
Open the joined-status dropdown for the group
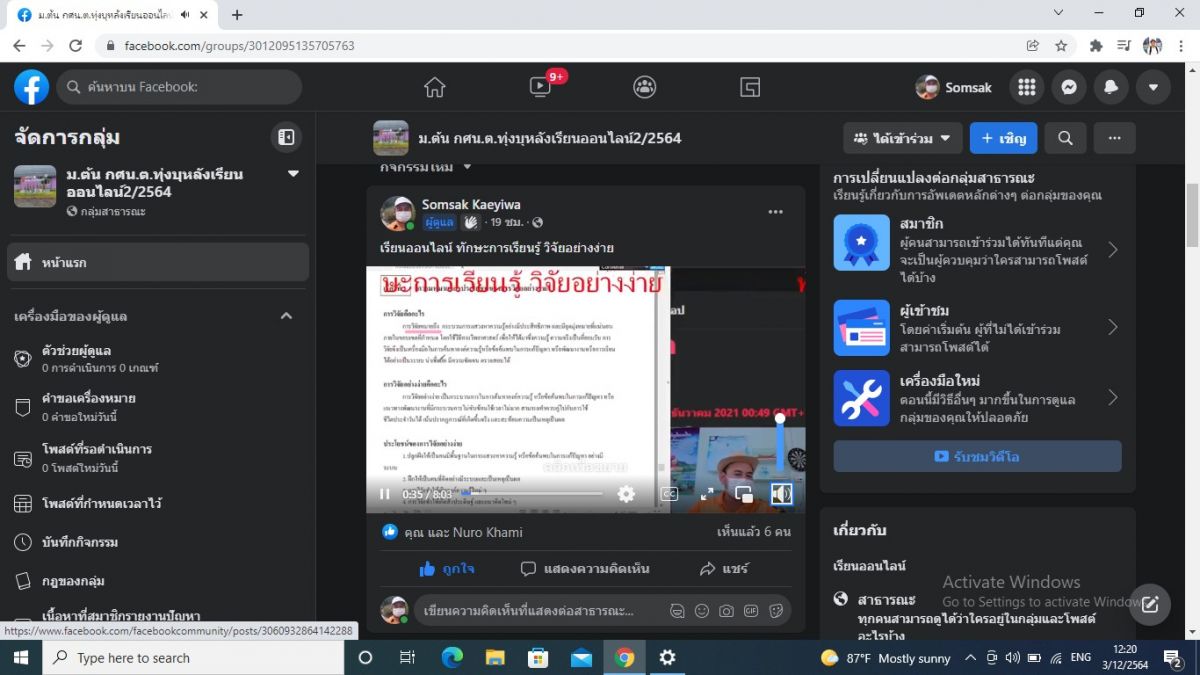(903, 138)
